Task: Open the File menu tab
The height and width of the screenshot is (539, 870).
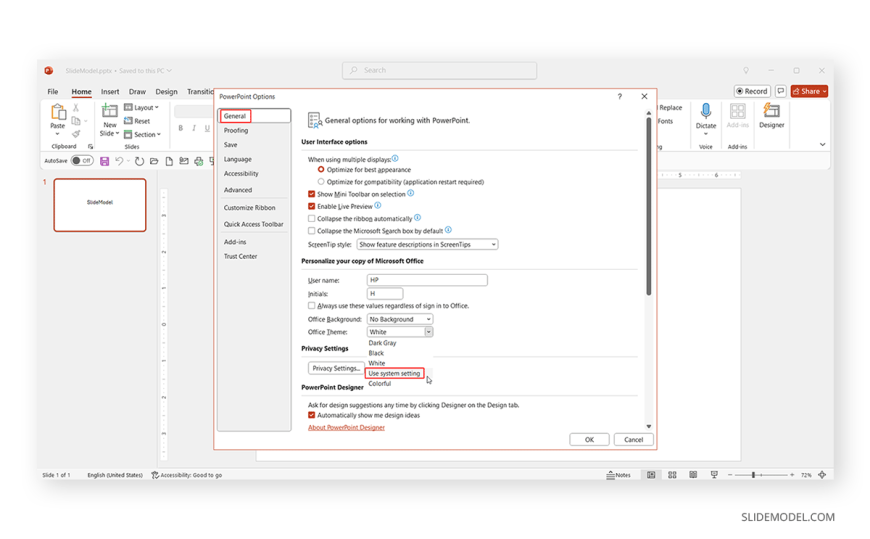Action: point(53,92)
